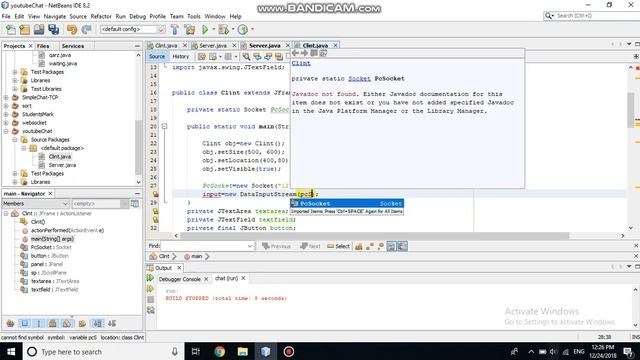This screenshot has height=360, width=640.
Task: Click the Task View taskbar icon
Action: 196,351
